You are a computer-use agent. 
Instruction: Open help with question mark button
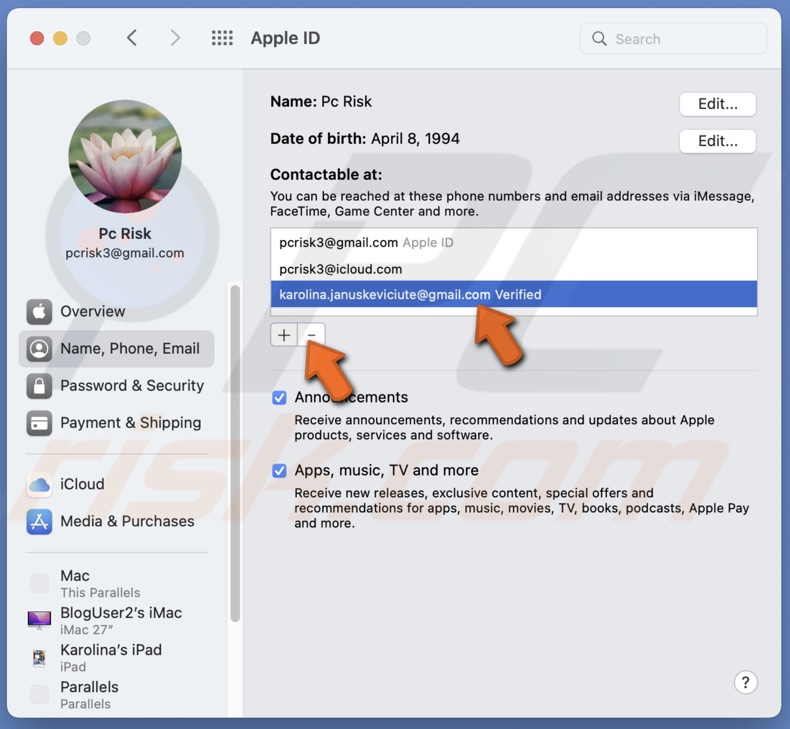745,683
